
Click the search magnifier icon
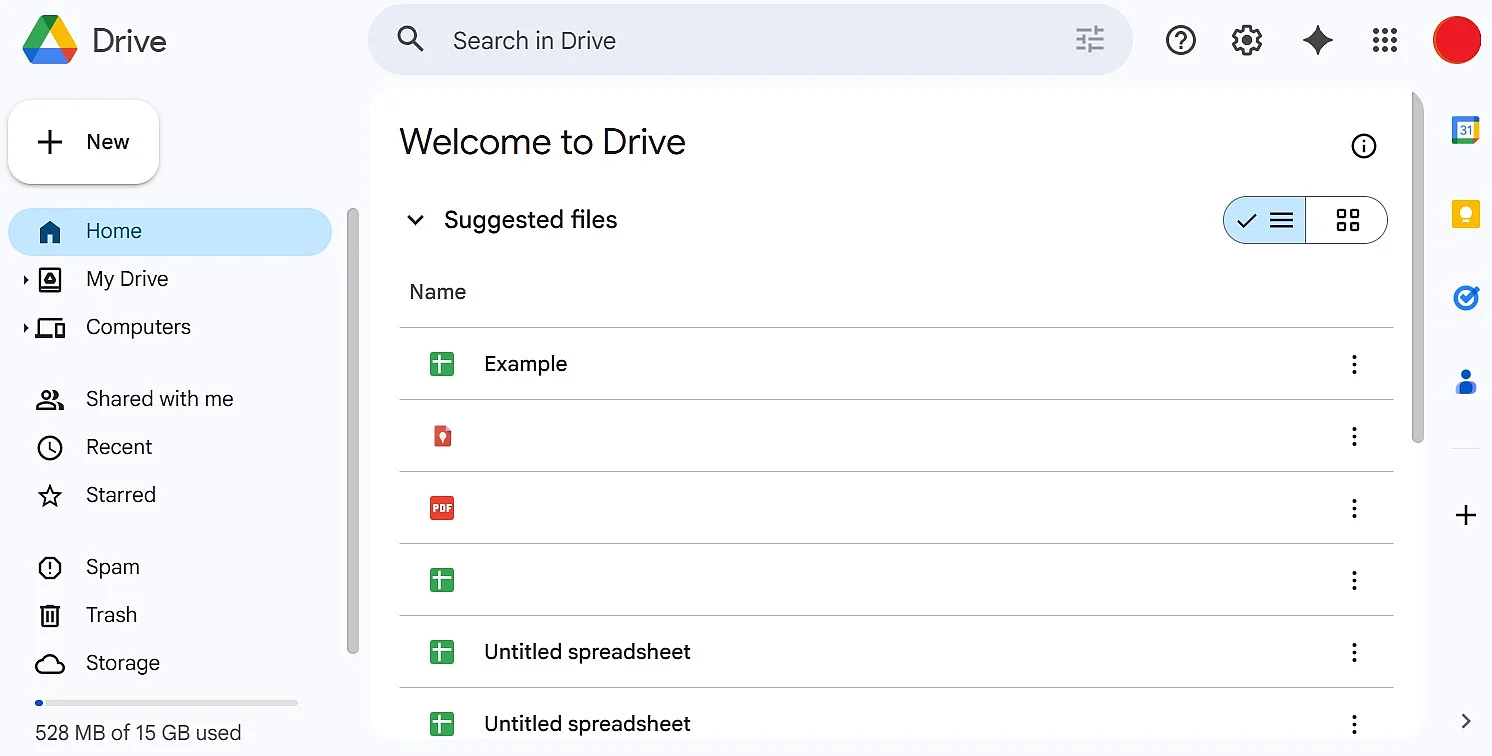[x=410, y=40]
